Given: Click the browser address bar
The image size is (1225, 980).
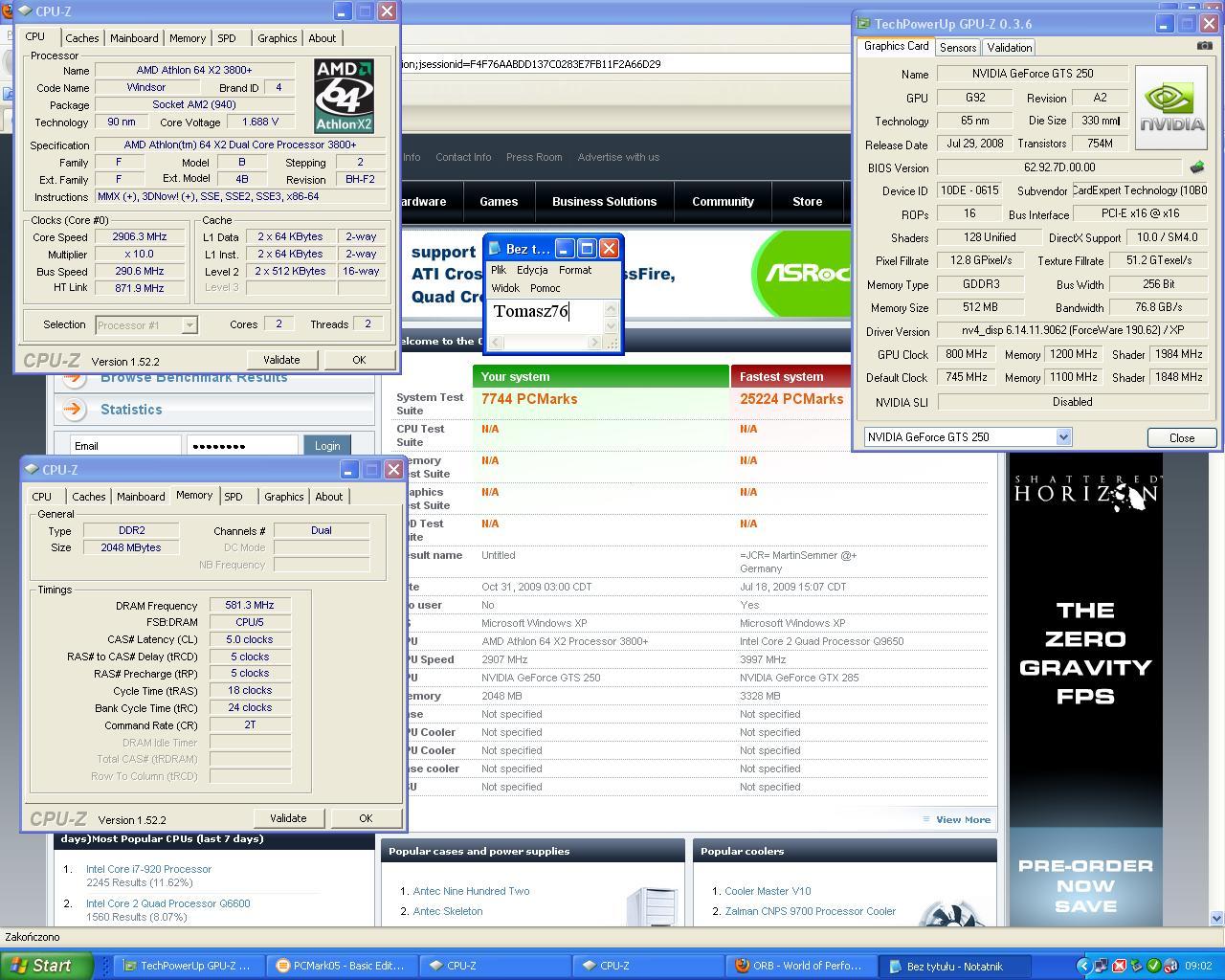Looking at the screenshot, I should [626, 64].
